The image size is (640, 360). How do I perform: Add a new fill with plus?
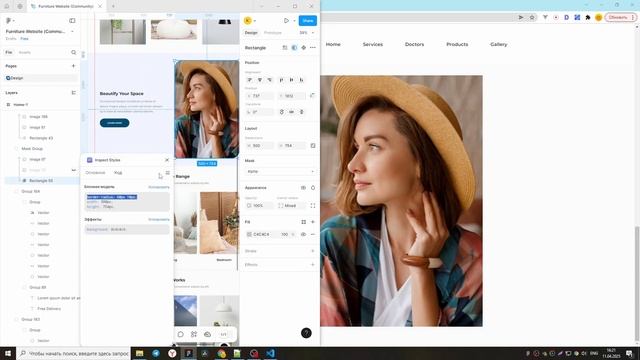[x=313, y=222]
